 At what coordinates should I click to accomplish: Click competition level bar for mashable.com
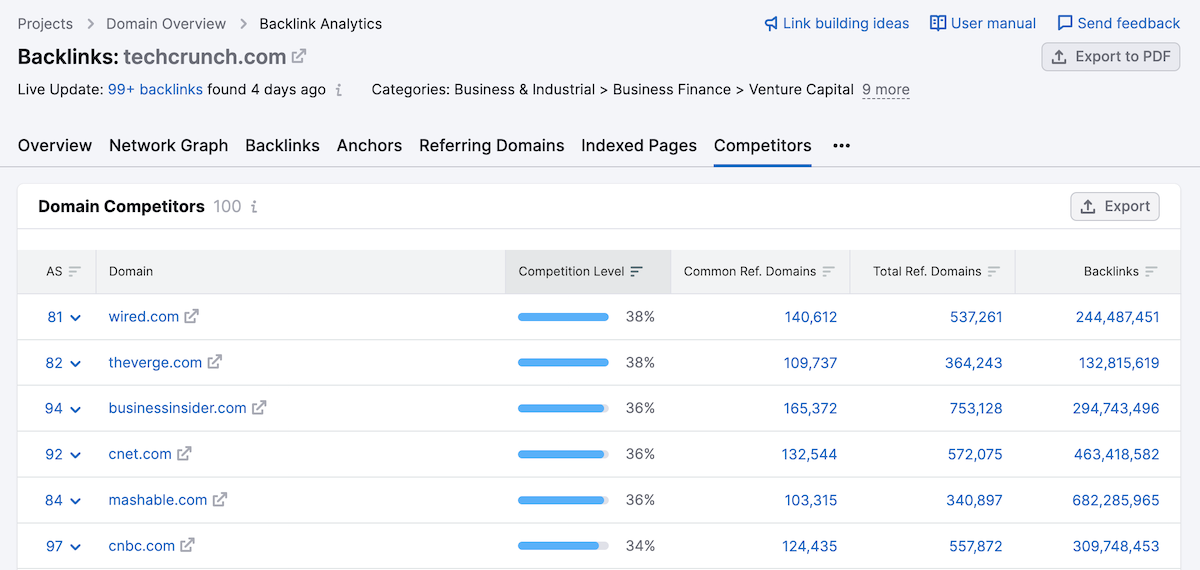coord(563,500)
